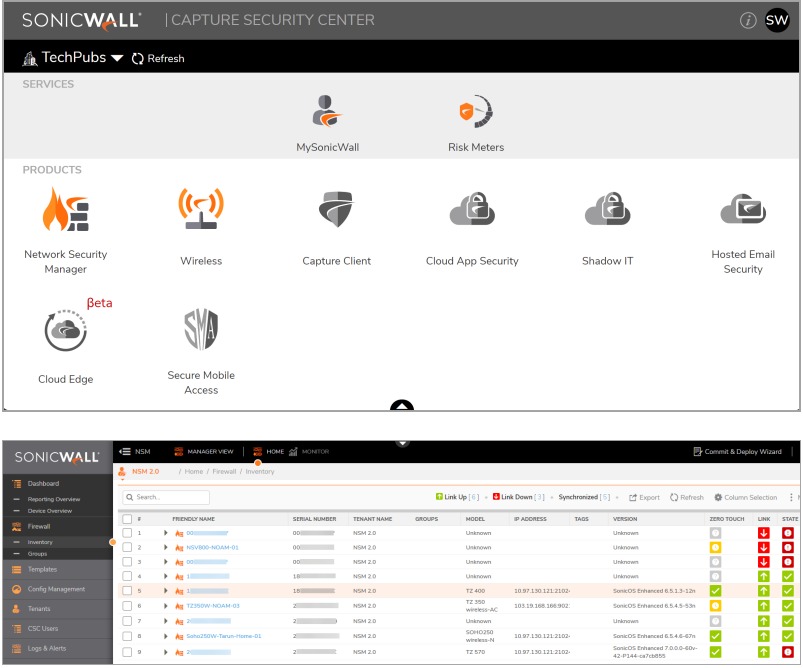Switch to Manager View

(204, 451)
